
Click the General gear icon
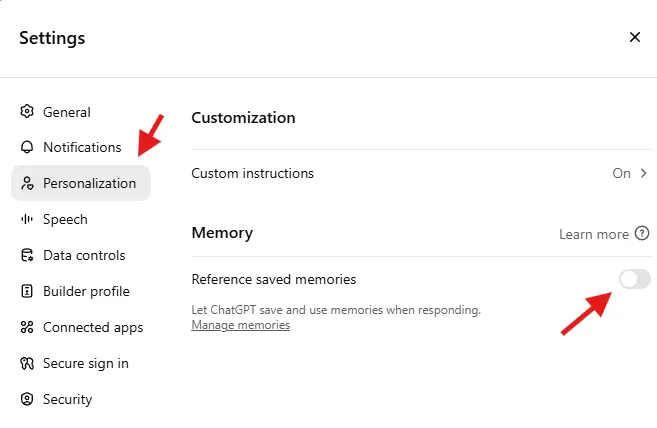27,112
